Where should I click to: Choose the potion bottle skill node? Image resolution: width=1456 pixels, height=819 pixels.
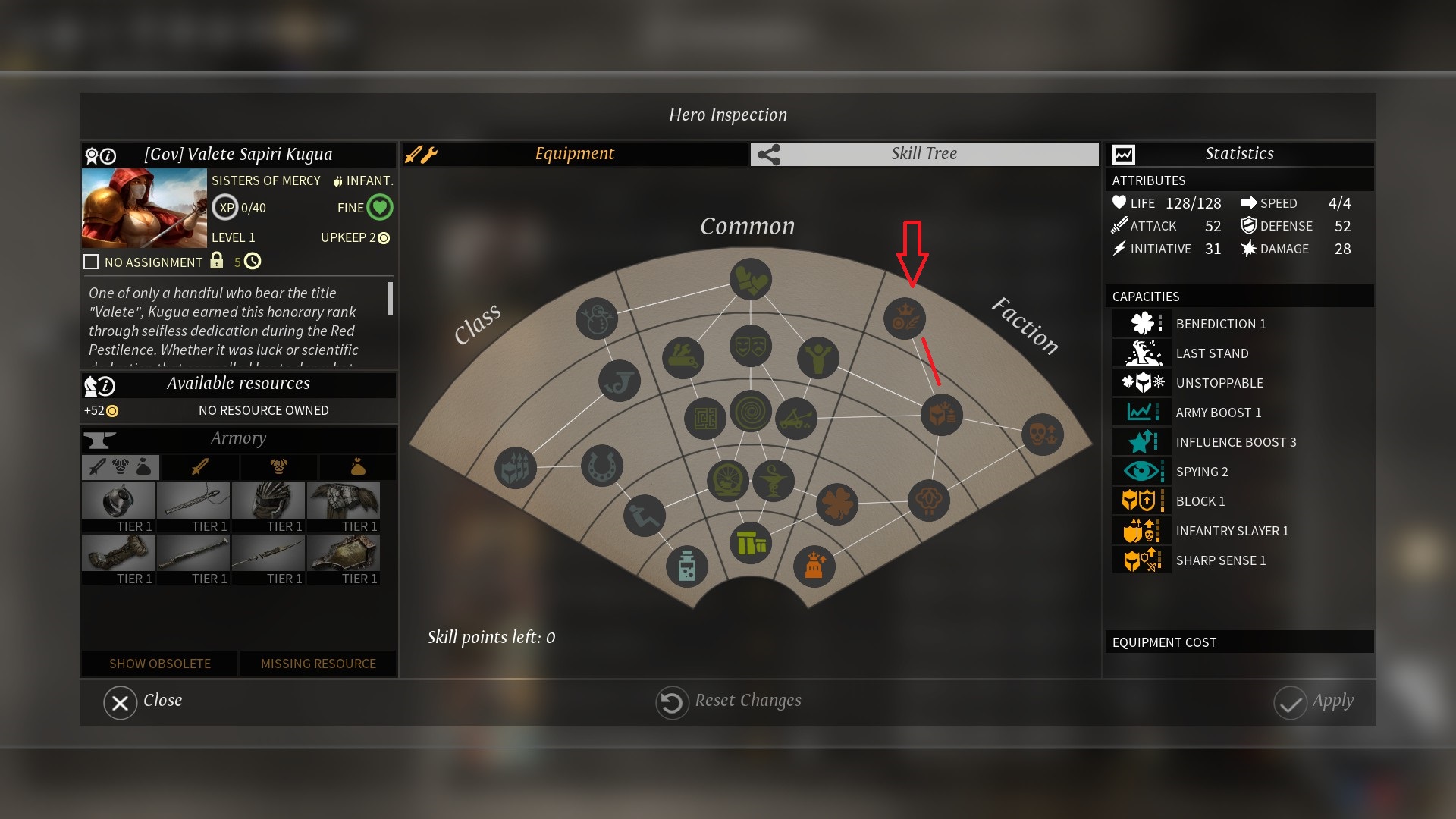[x=687, y=566]
